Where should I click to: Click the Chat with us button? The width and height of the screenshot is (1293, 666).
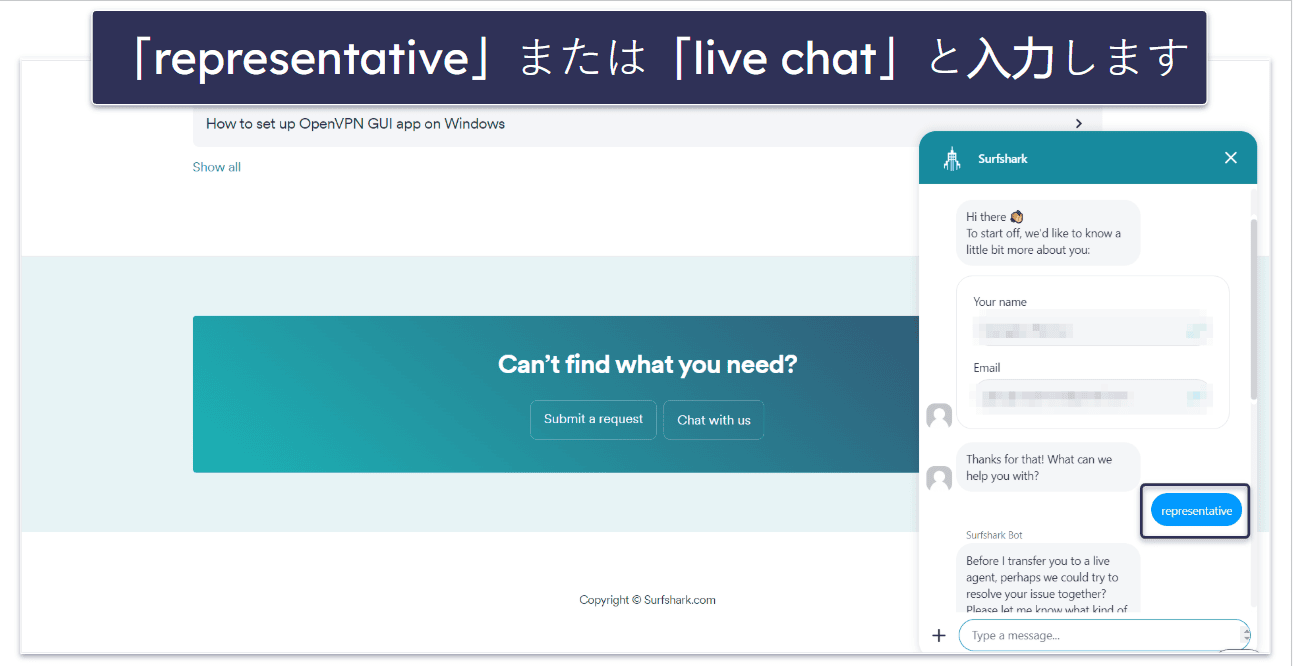tap(713, 420)
